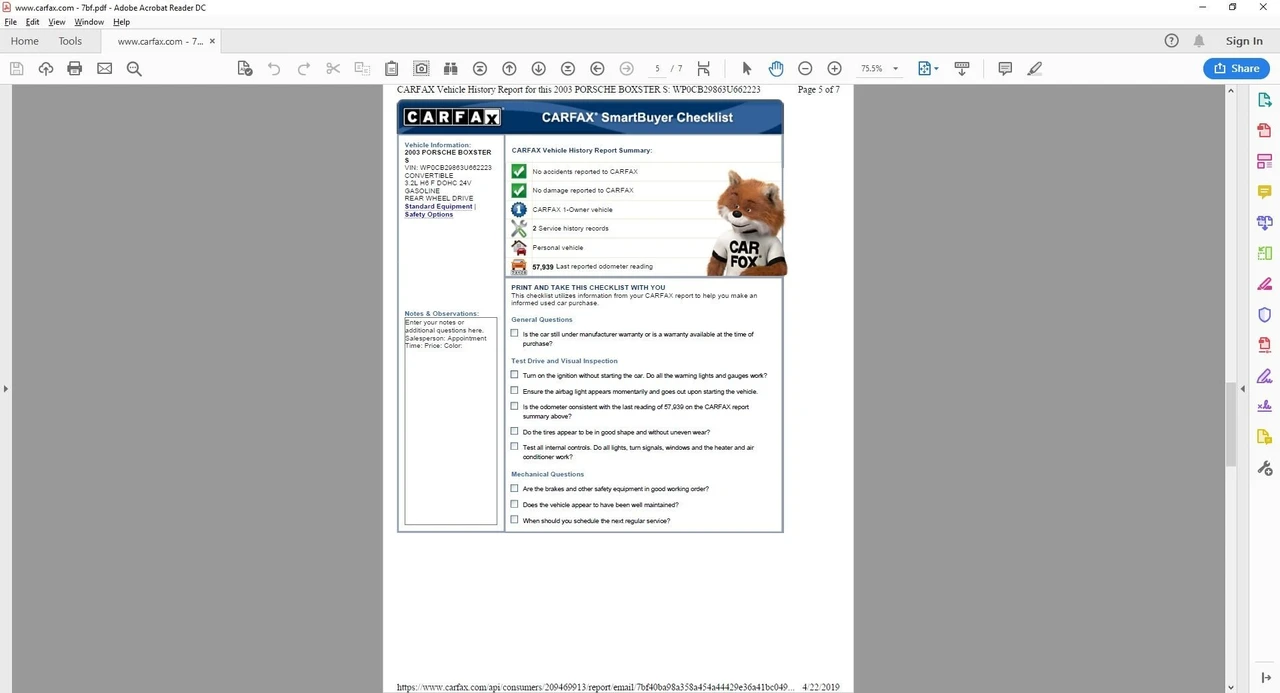Select the Highlight text pen tool
The image size is (1280, 693).
point(1035,68)
